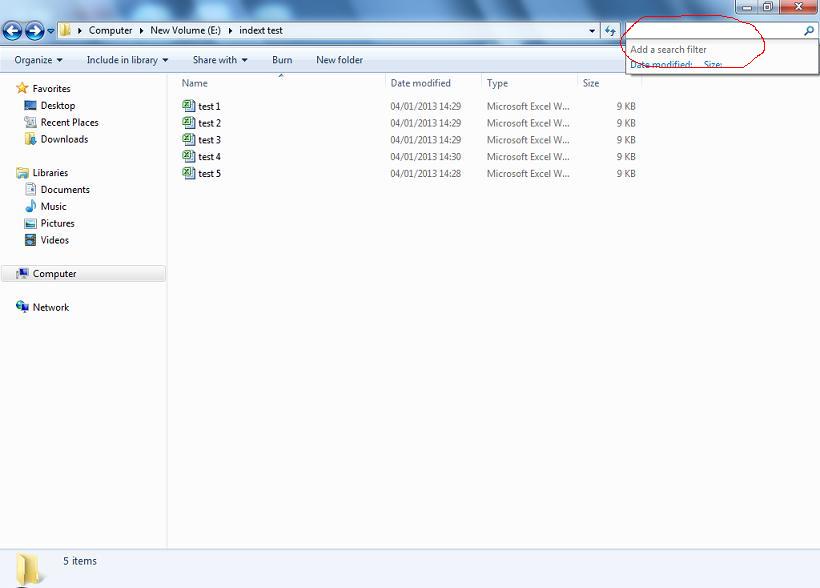Click the file name test 4
The image size is (820, 588).
click(x=209, y=156)
